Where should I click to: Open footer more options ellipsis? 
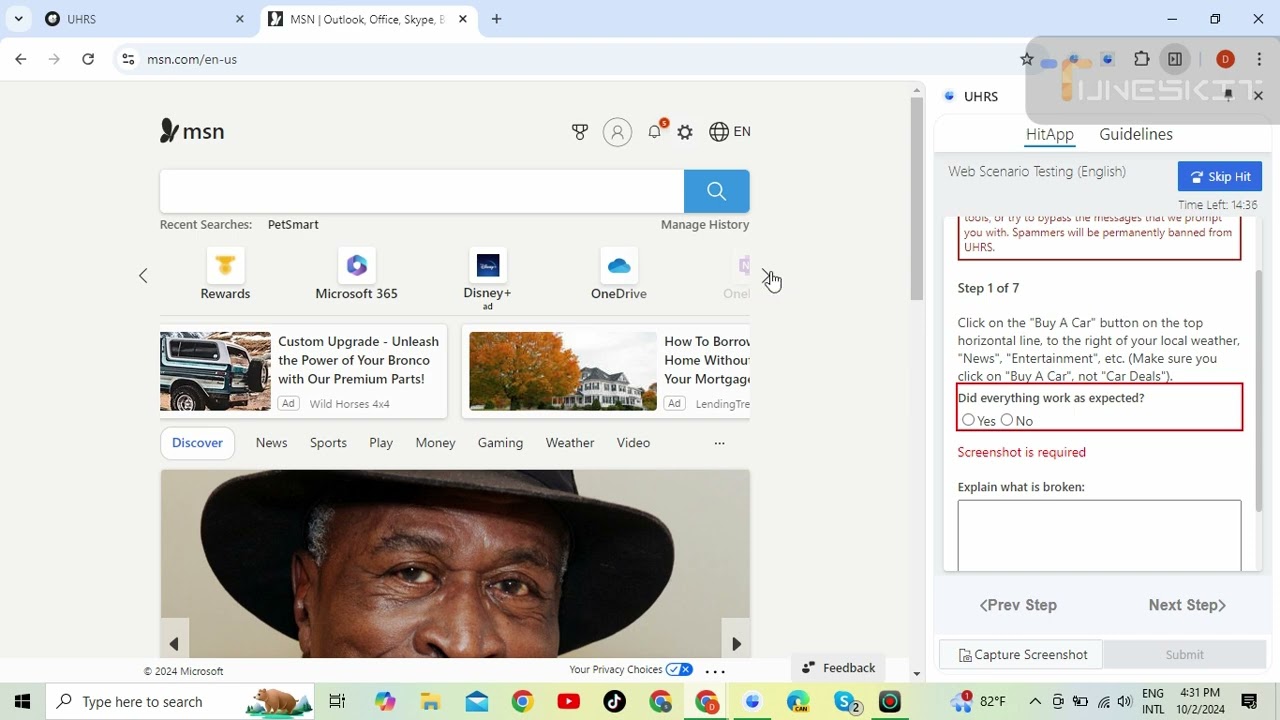coord(715,671)
